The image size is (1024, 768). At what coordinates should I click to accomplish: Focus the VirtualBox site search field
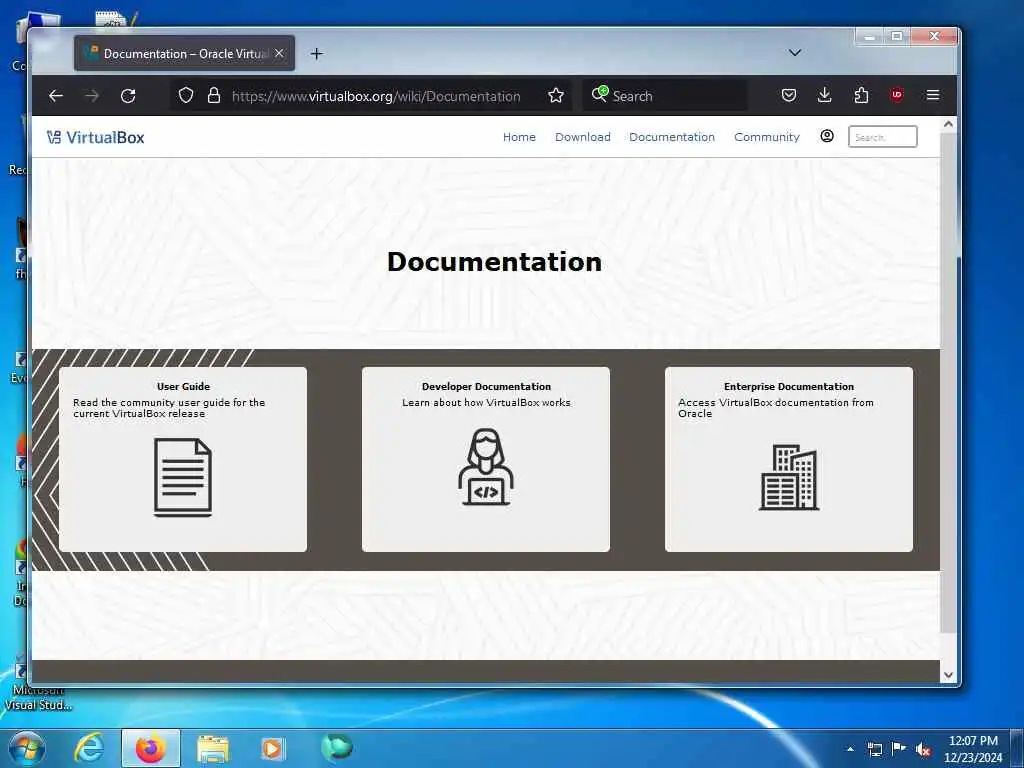pos(882,137)
